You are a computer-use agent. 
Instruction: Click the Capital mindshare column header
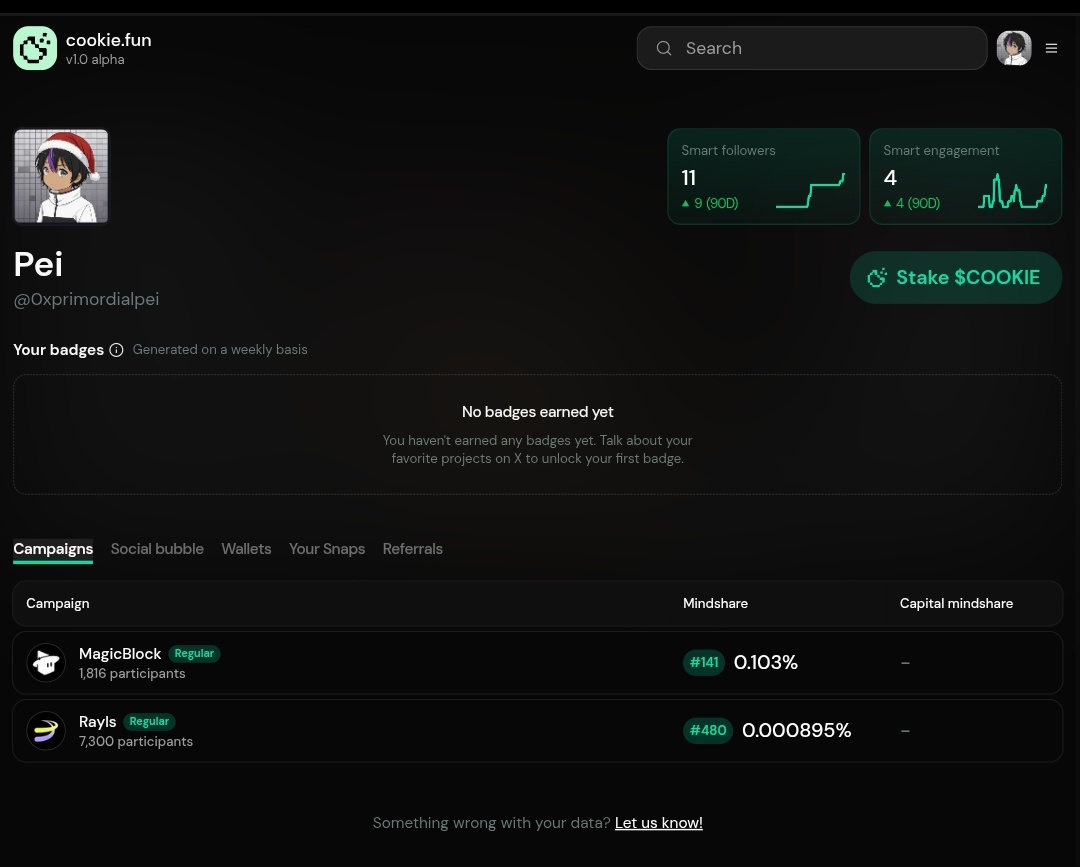click(x=956, y=603)
